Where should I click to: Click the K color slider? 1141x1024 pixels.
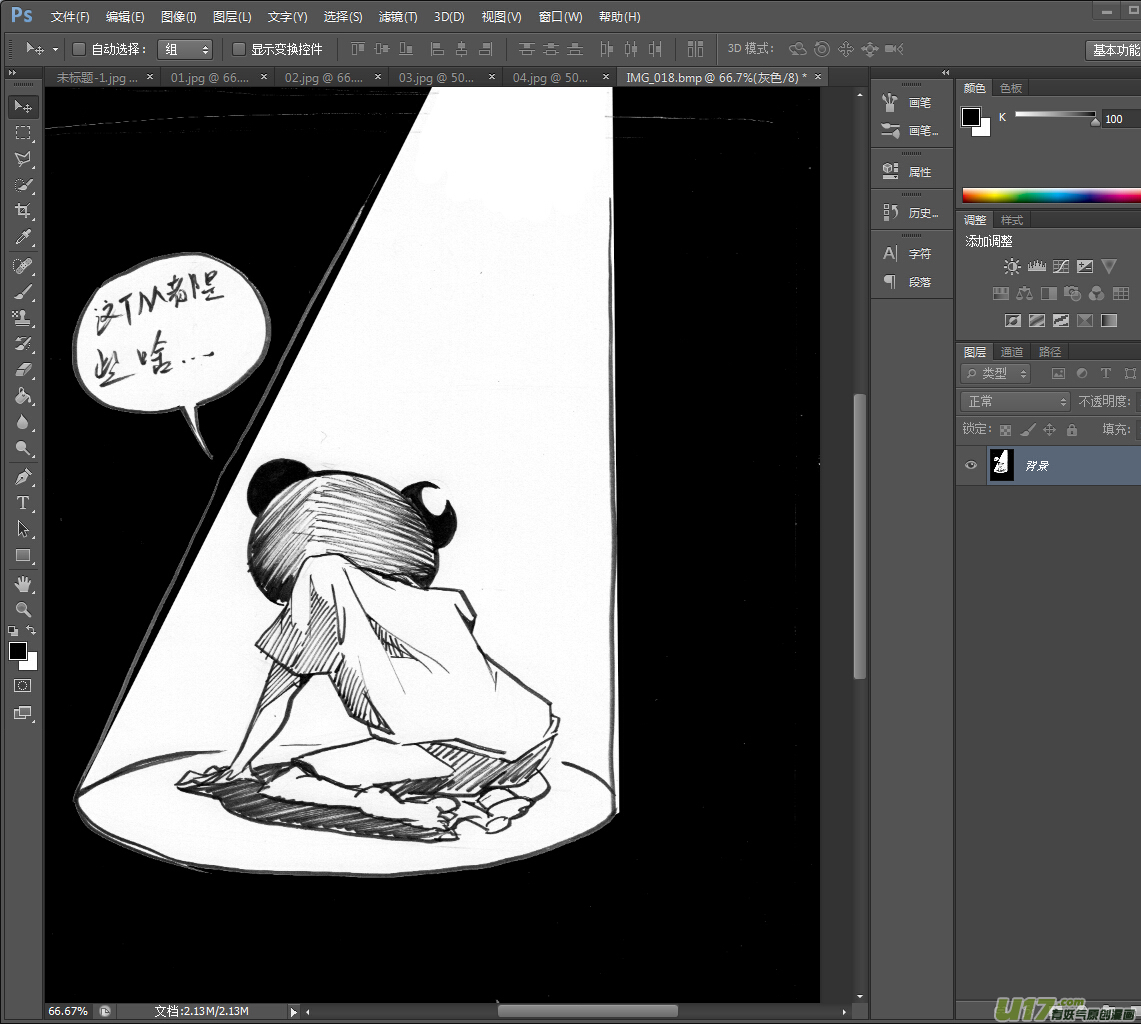1055,116
